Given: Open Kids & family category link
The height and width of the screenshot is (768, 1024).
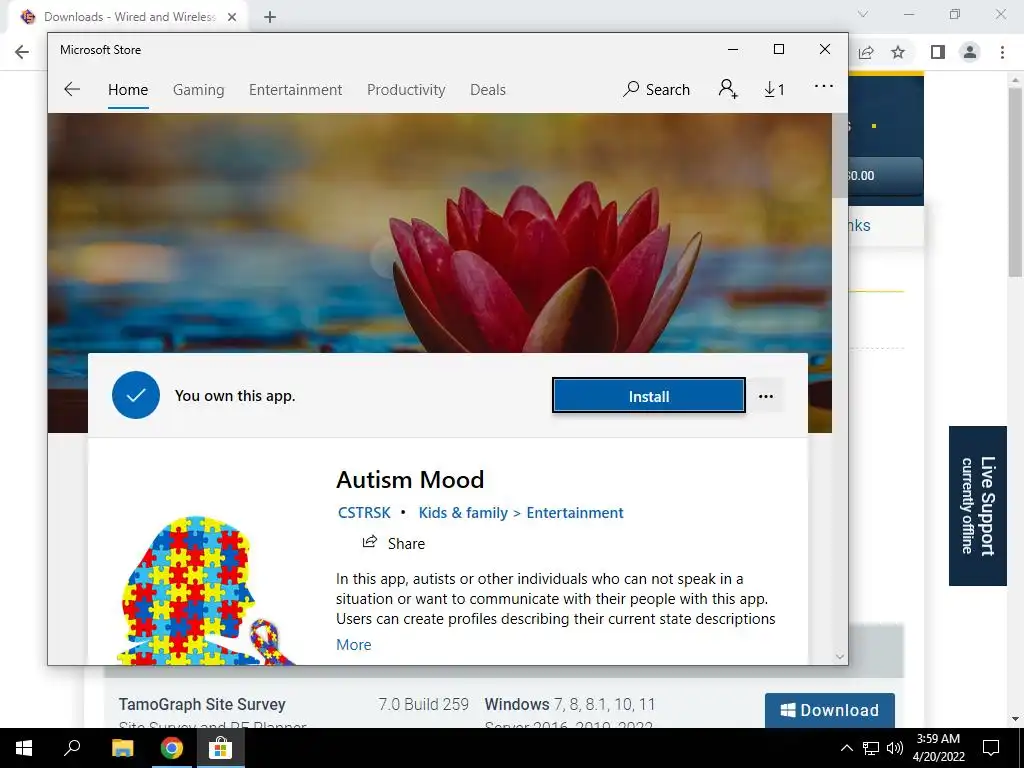Looking at the screenshot, I should pyautogui.click(x=463, y=513).
